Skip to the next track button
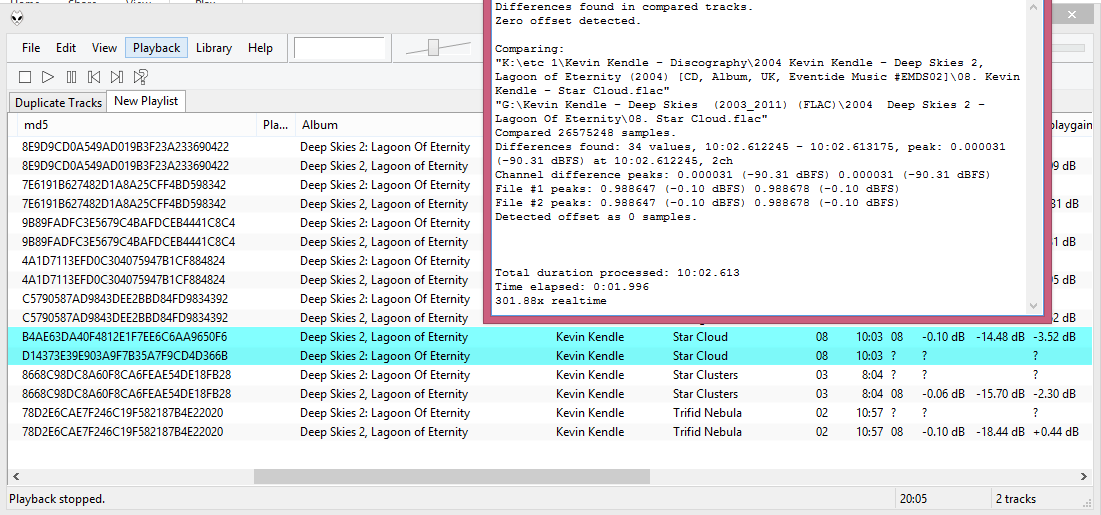1101x515 pixels. (x=117, y=77)
